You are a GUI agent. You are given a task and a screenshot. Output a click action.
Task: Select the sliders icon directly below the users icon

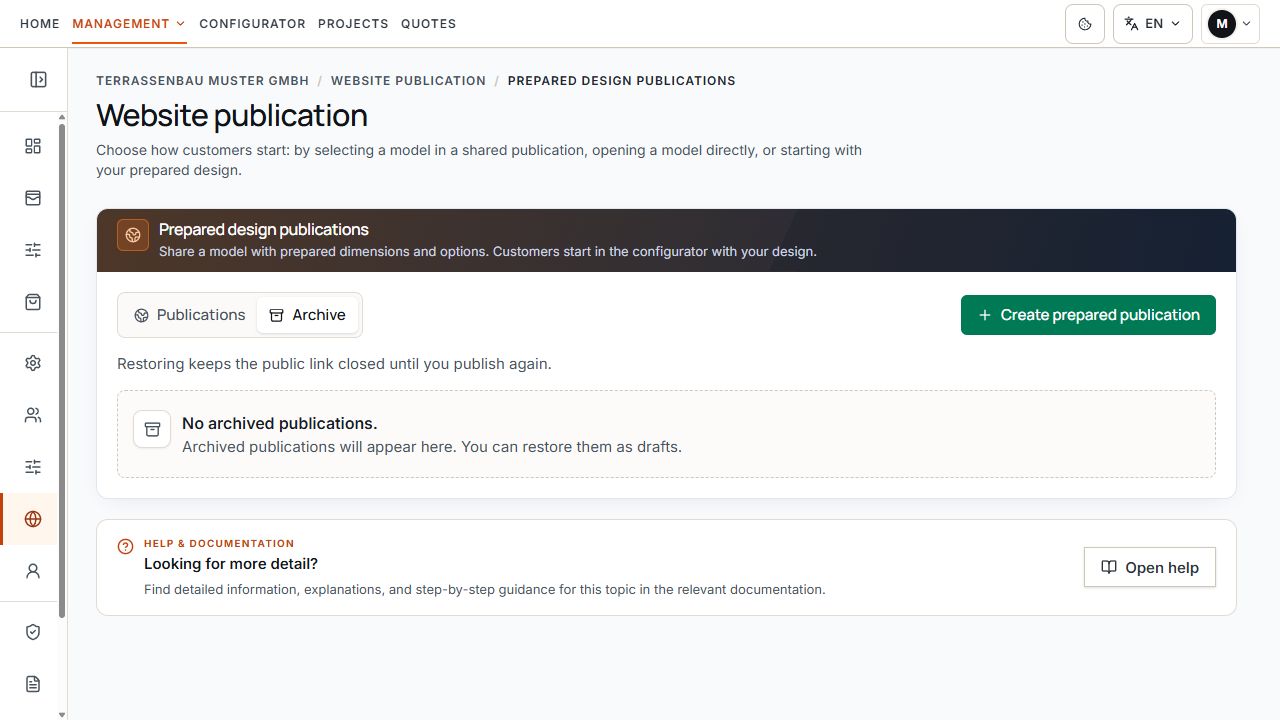tap(33, 467)
